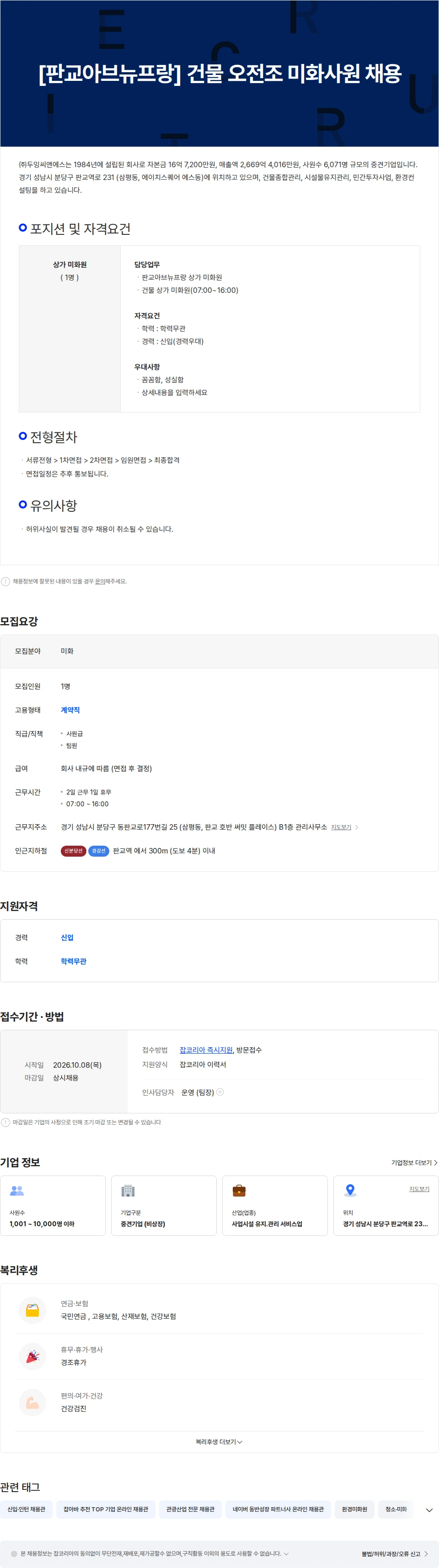Viewport: 439px width, 1568px height.
Task: Expand the footer notice chevron
Action: click(x=286, y=1554)
